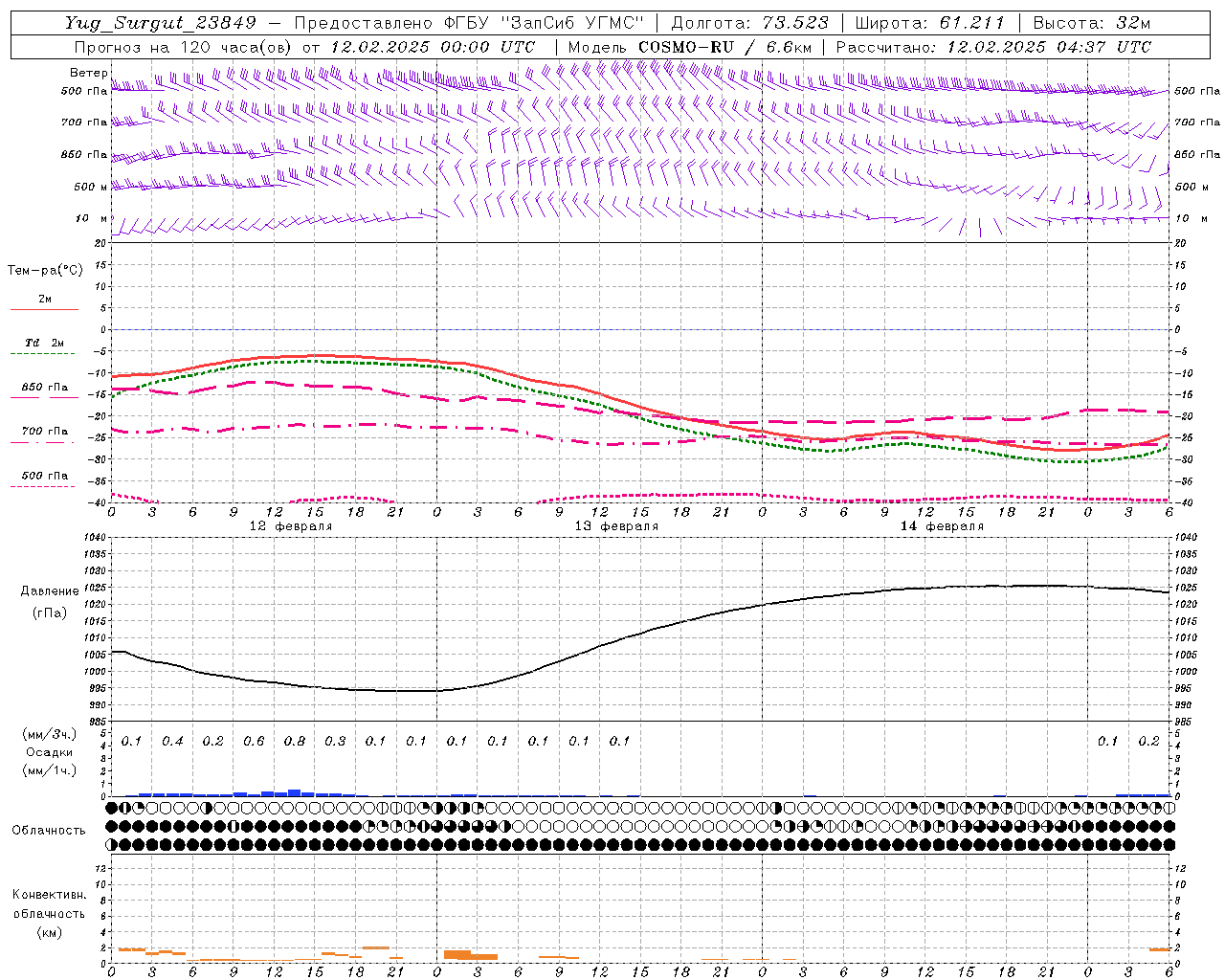Image resolution: width=1225 pixels, height=980 pixels.
Task: Click the precipitation value 0.3
Action: 335,741
